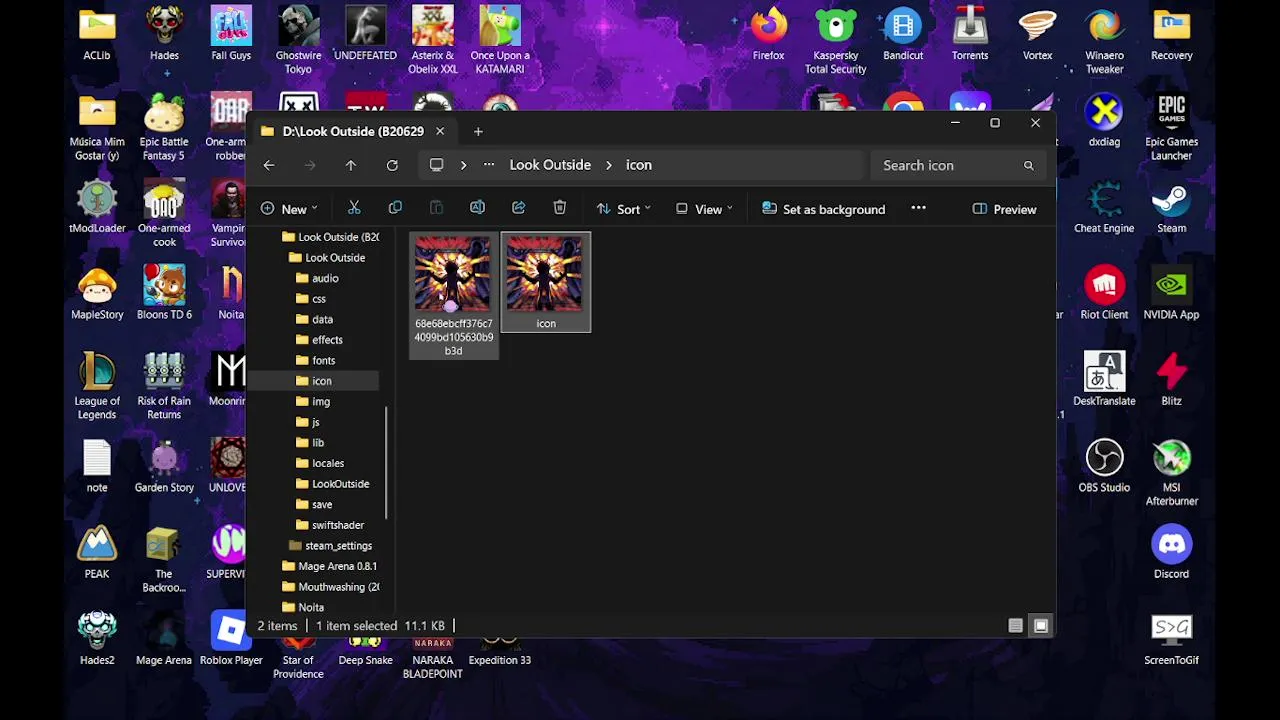Expand breadcrumb ellipsis for hidden path
Image resolution: width=1280 pixels, height=720 pixels.
tap(488, 165)
